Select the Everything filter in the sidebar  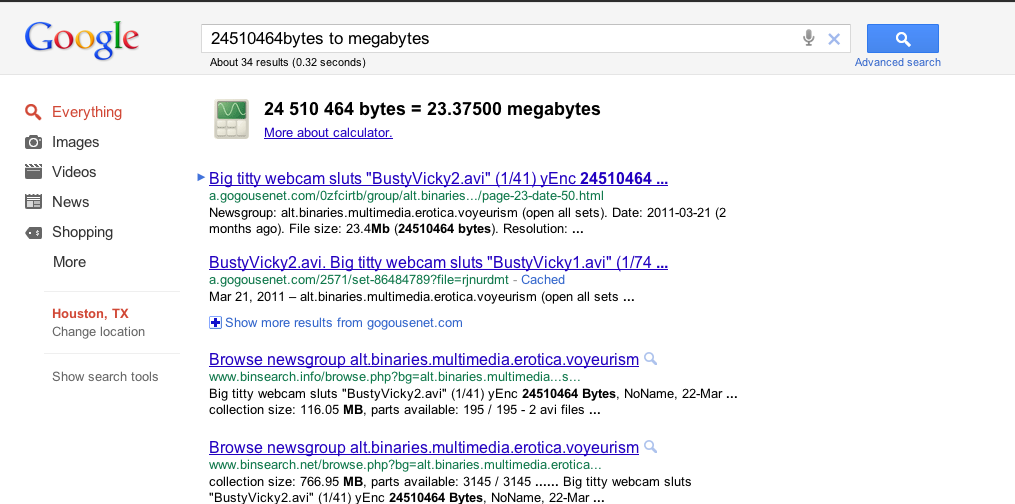(x=87, y=112)
